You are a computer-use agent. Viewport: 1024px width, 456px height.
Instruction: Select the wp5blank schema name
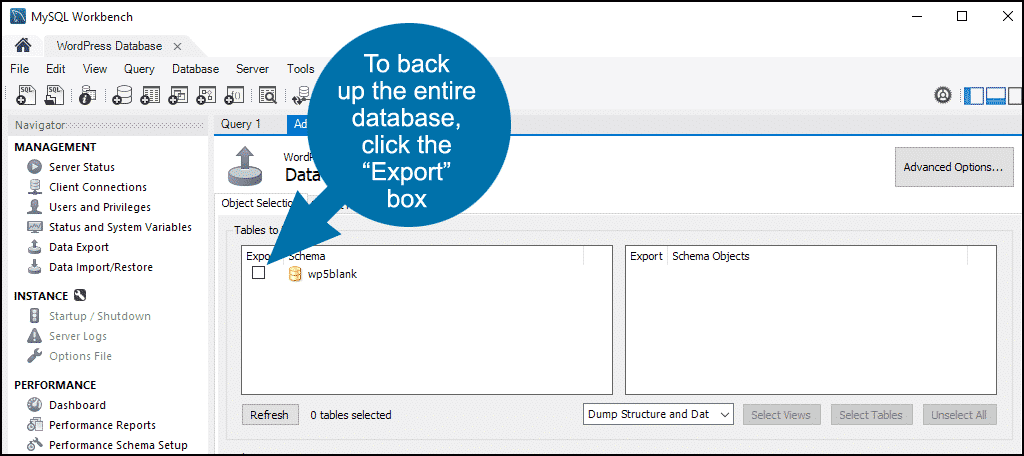pos(332,274)
